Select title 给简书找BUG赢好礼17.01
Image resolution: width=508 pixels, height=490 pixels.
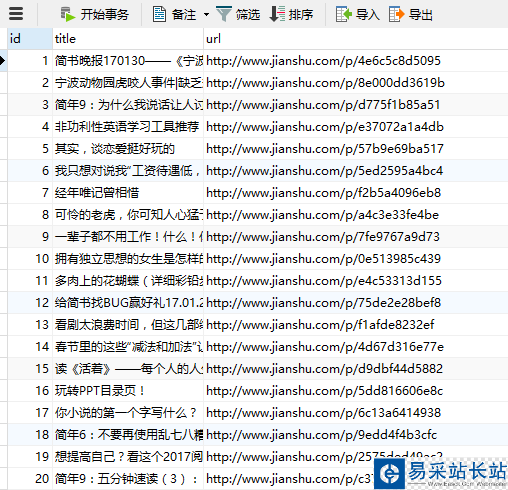pyautogui.click(x=128, y=303)
